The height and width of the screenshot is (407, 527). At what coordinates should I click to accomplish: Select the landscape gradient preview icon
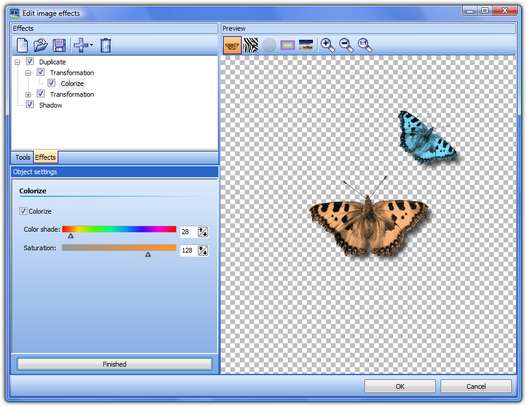[x=306, y=45]
